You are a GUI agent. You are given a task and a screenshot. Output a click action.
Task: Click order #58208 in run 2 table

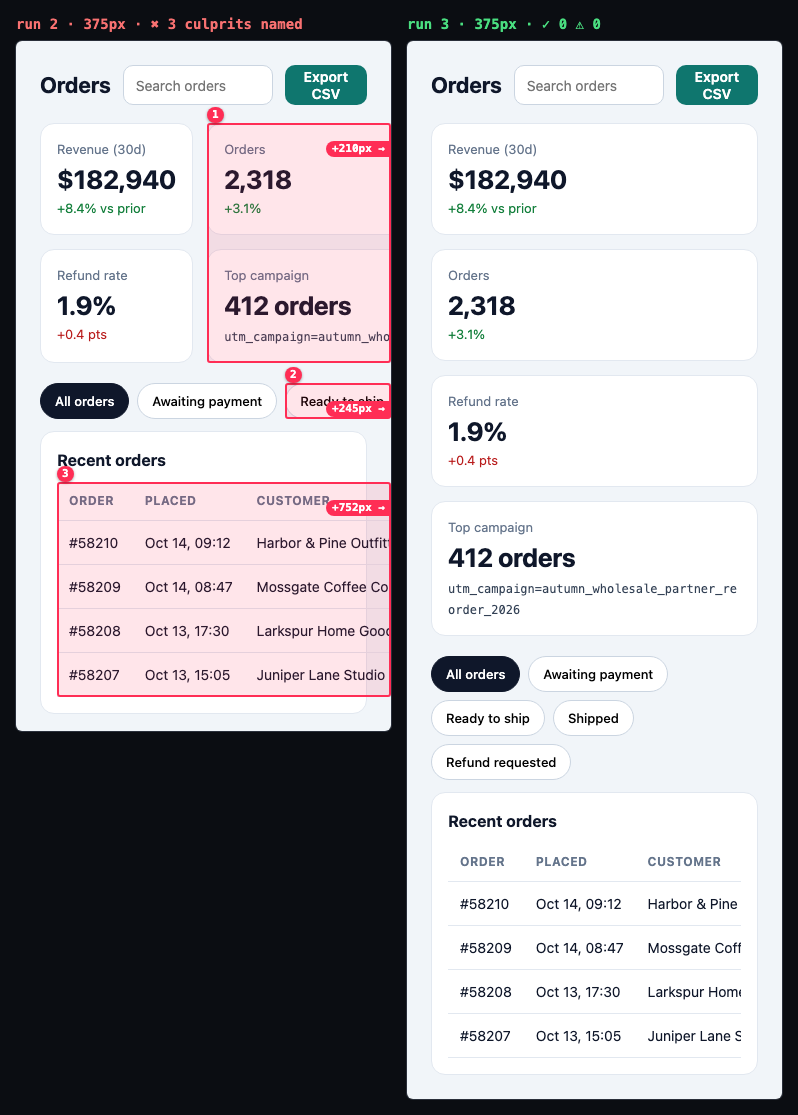point(95,631)
